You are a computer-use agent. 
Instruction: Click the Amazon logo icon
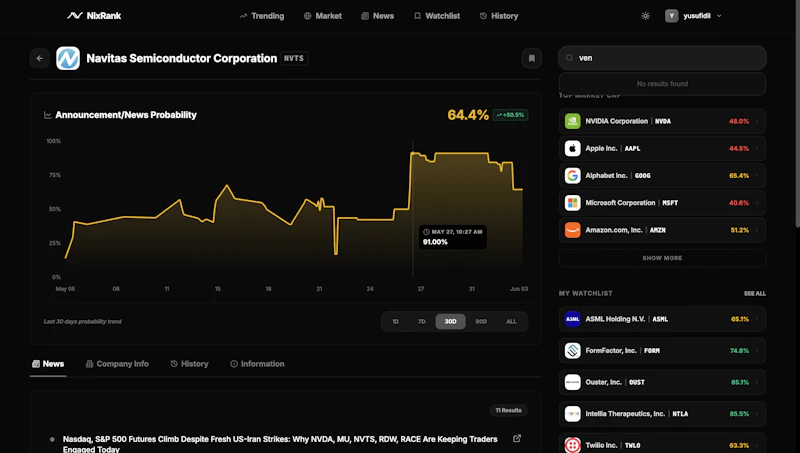(572, 230)
